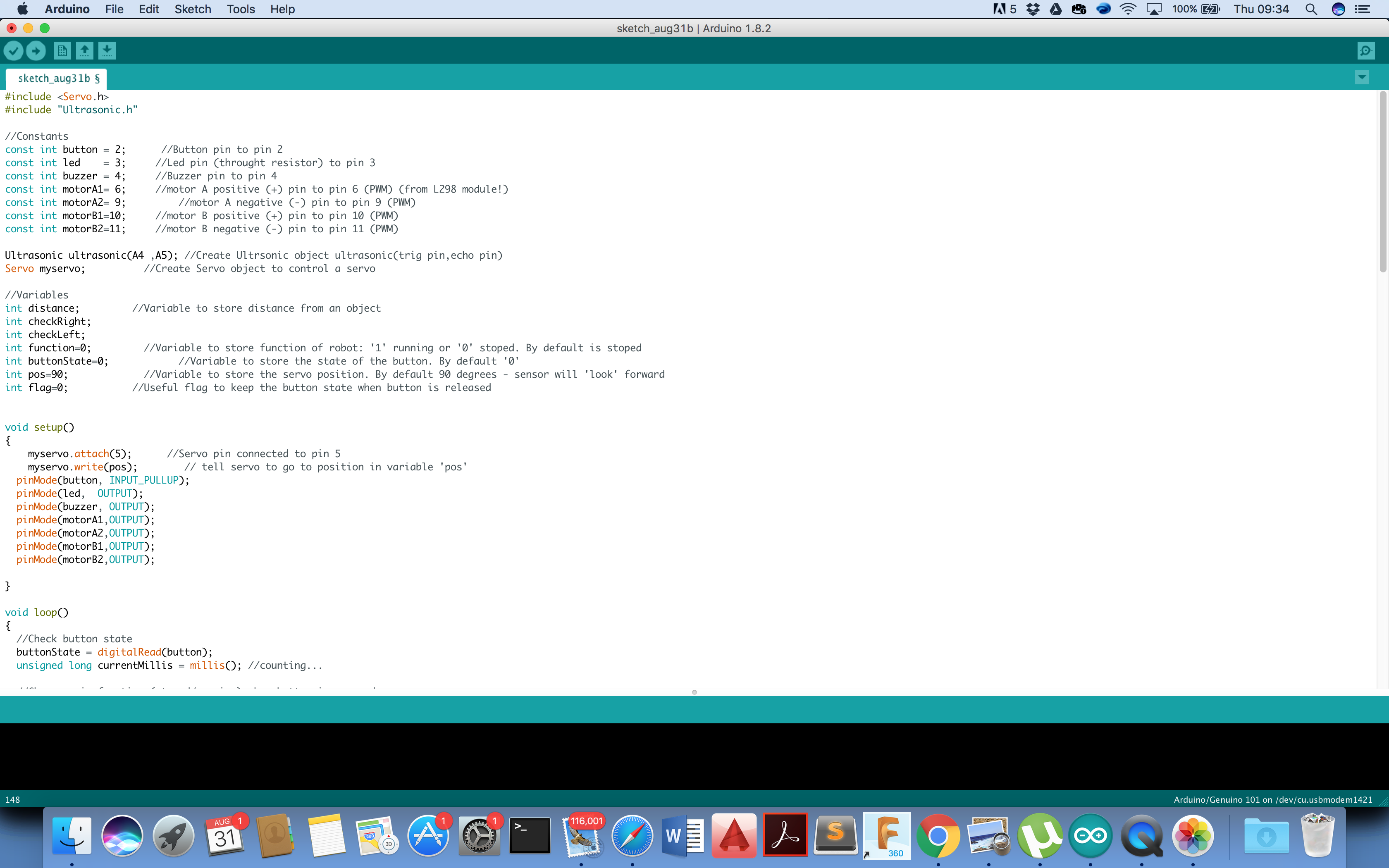Click board info Arduino/Genuino 101 status text
Screen dimensions: 1389x868
(x=1272, y=800)
